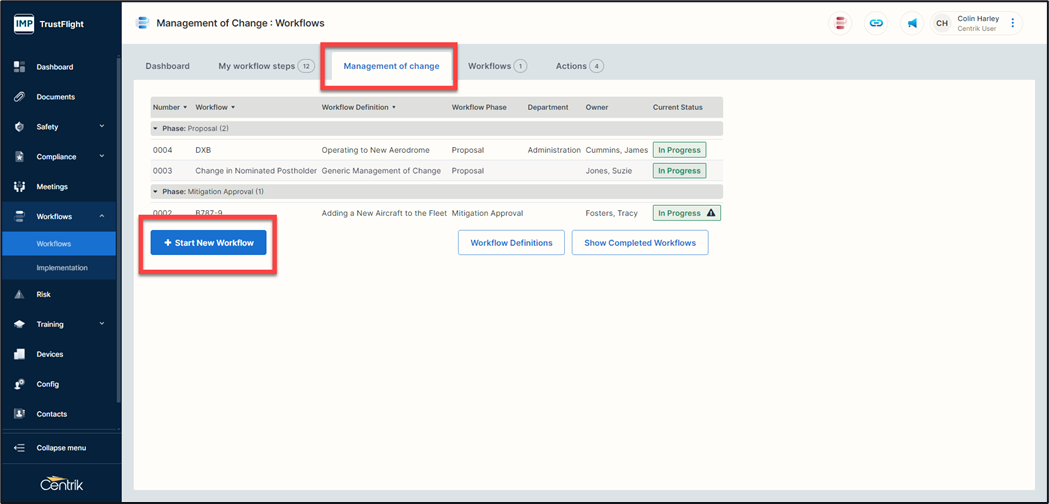Collapse the Phase: Proposal group
Viewport: 1049px width, 504px height.
pyautogui.click(x=155, y=129)
